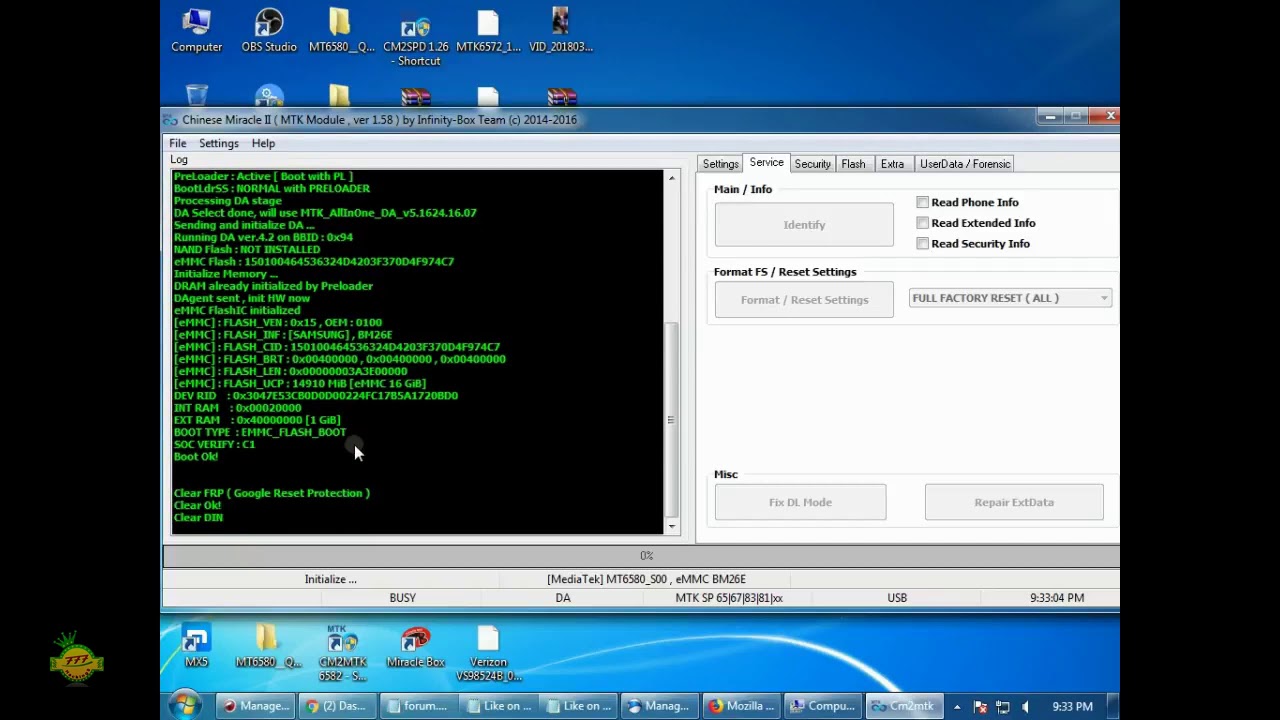Switch to the Security tab
This screenshot has height=720, width=1280.
(x=812, y=164)
